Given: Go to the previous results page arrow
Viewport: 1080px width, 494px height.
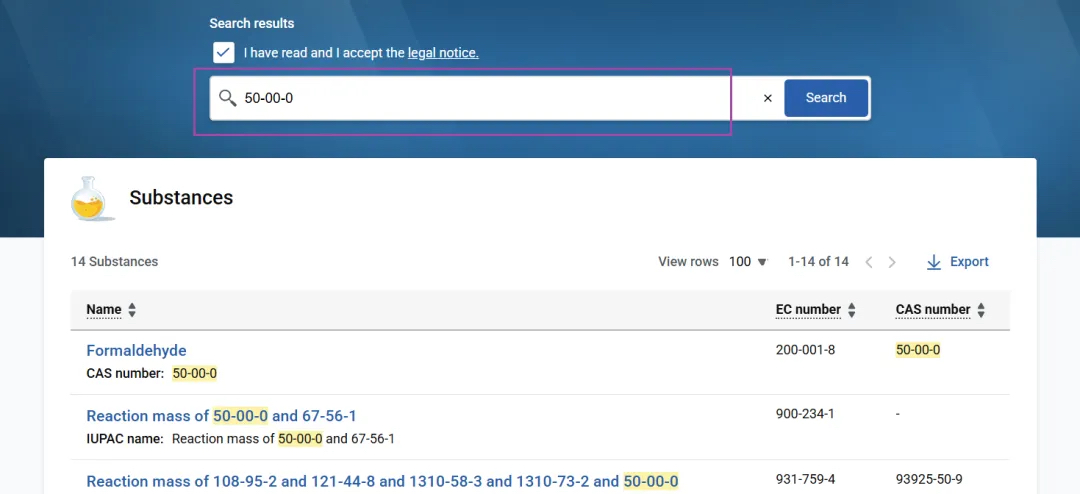Looking at the screenshot, I should (x=869, y=262).
